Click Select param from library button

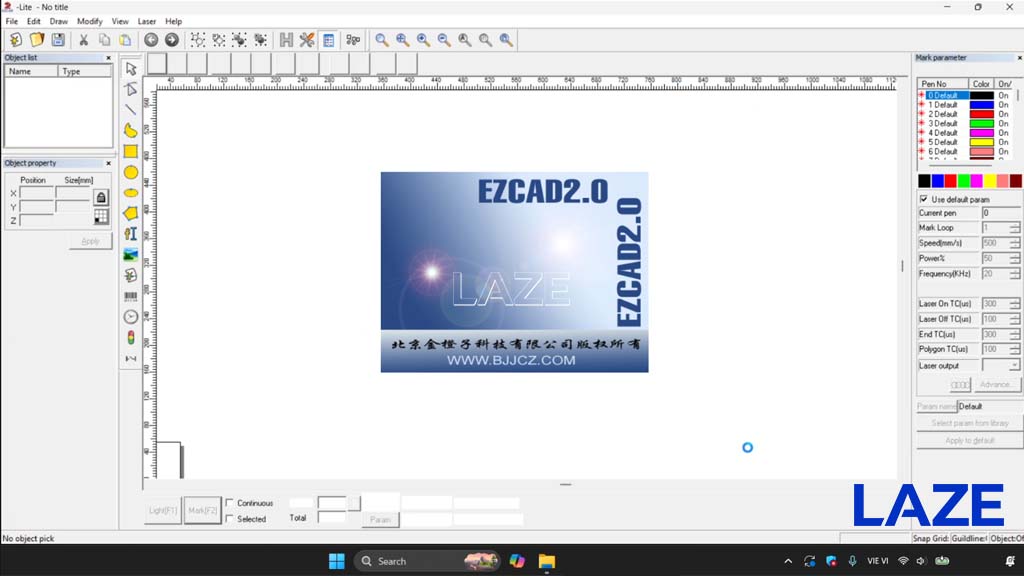pos(970,423)
